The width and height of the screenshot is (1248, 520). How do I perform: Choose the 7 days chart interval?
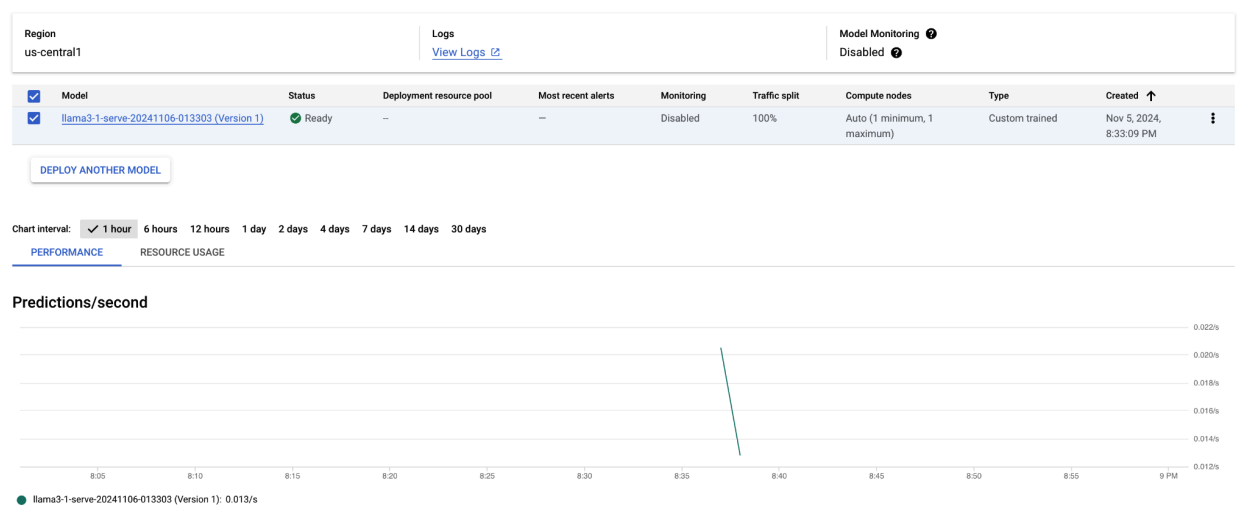click(377, 229)
